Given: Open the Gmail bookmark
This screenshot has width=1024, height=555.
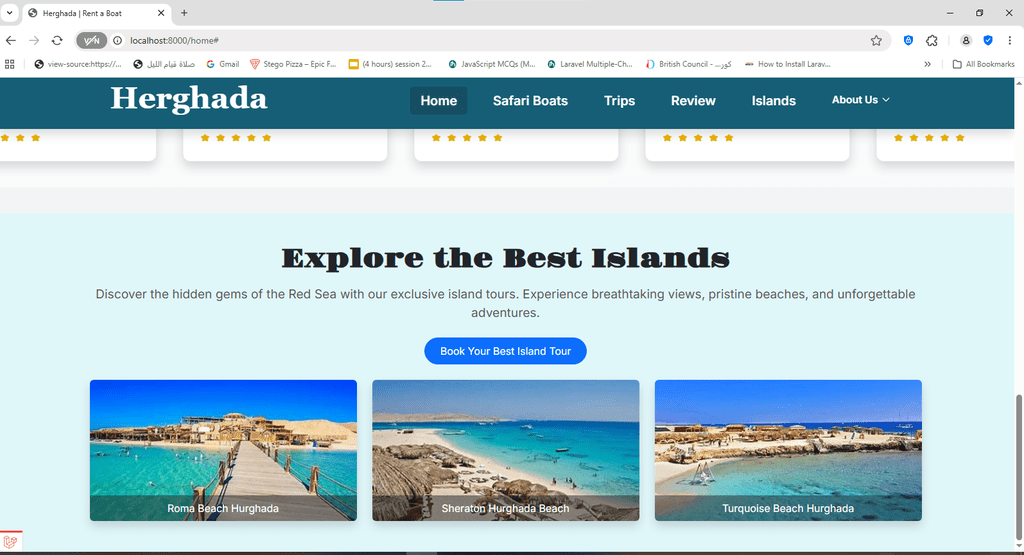Looking at the screenshot, I should [223, 64].
